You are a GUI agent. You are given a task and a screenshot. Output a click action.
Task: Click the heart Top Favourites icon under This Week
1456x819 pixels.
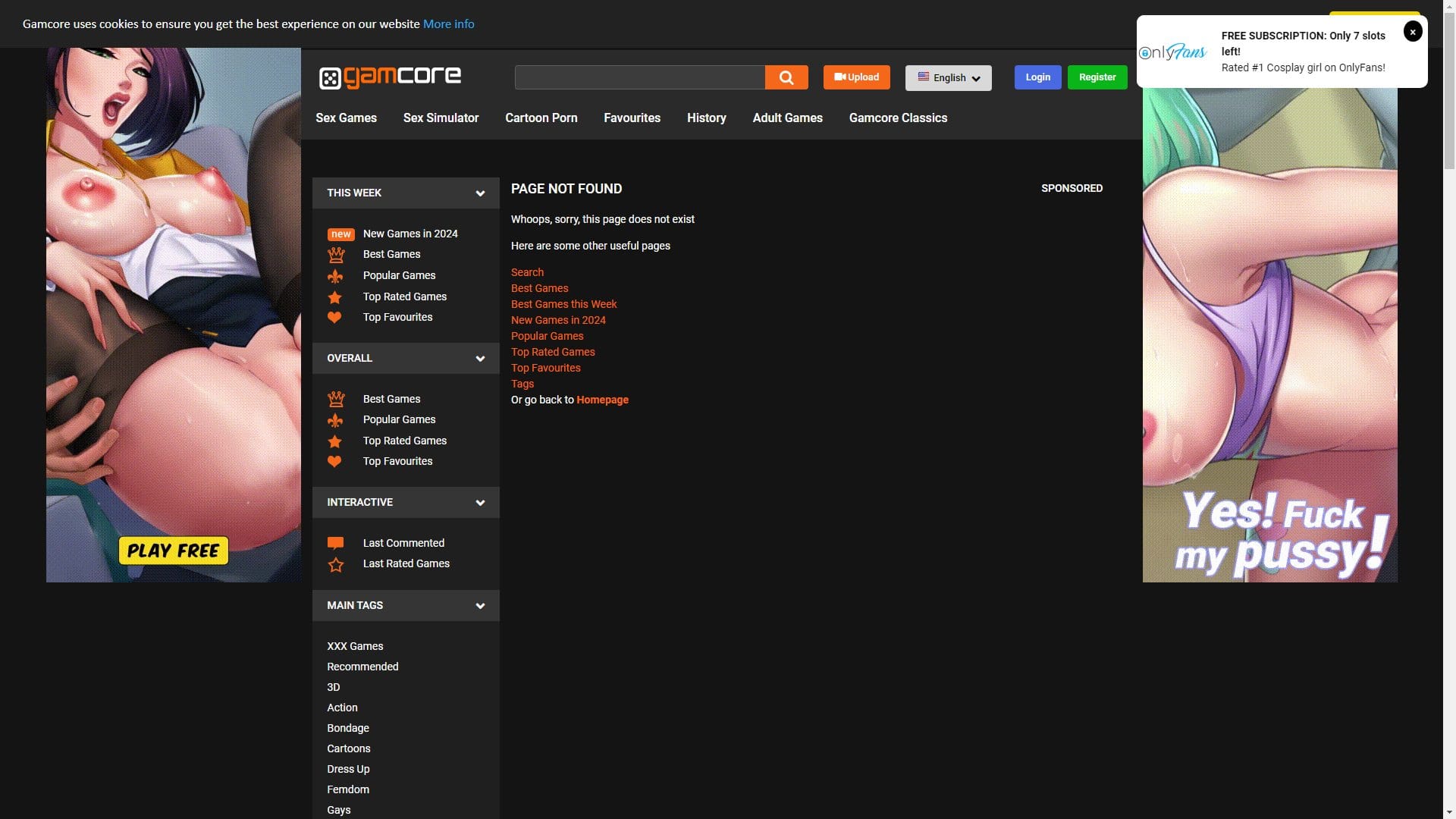point(334,318)
